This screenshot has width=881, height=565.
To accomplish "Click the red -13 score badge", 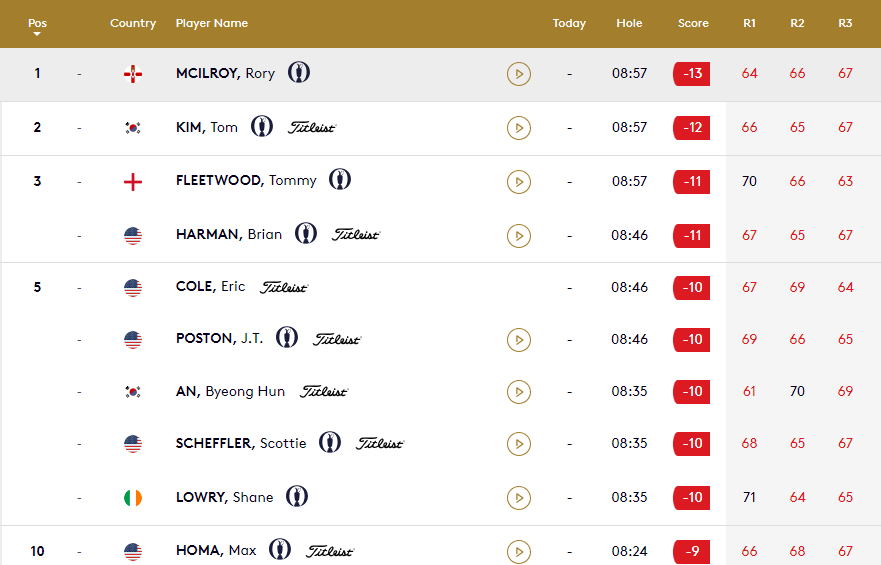I will tap(692, 74).
